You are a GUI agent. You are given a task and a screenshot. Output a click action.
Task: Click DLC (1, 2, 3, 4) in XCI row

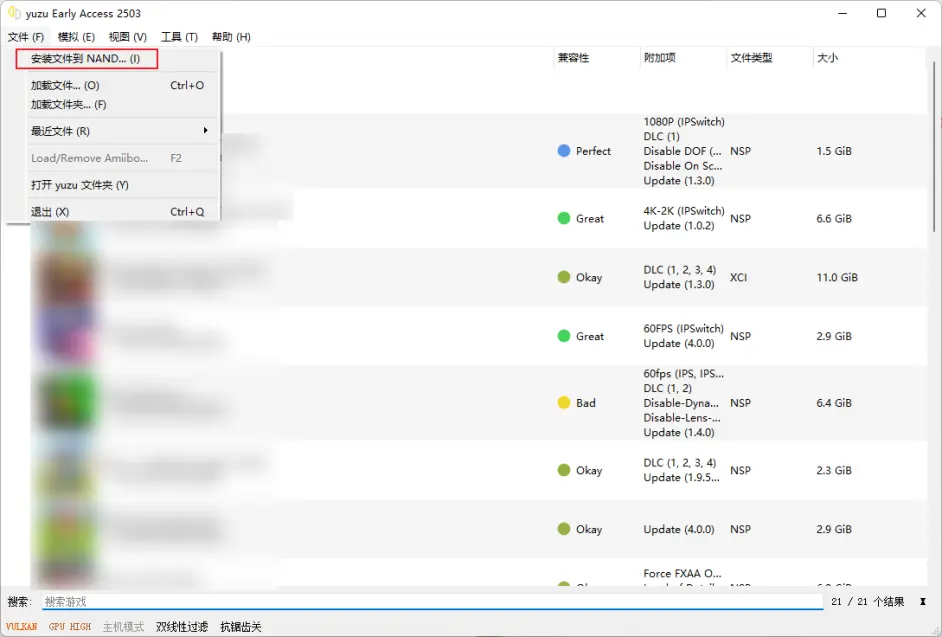[679, 270]
